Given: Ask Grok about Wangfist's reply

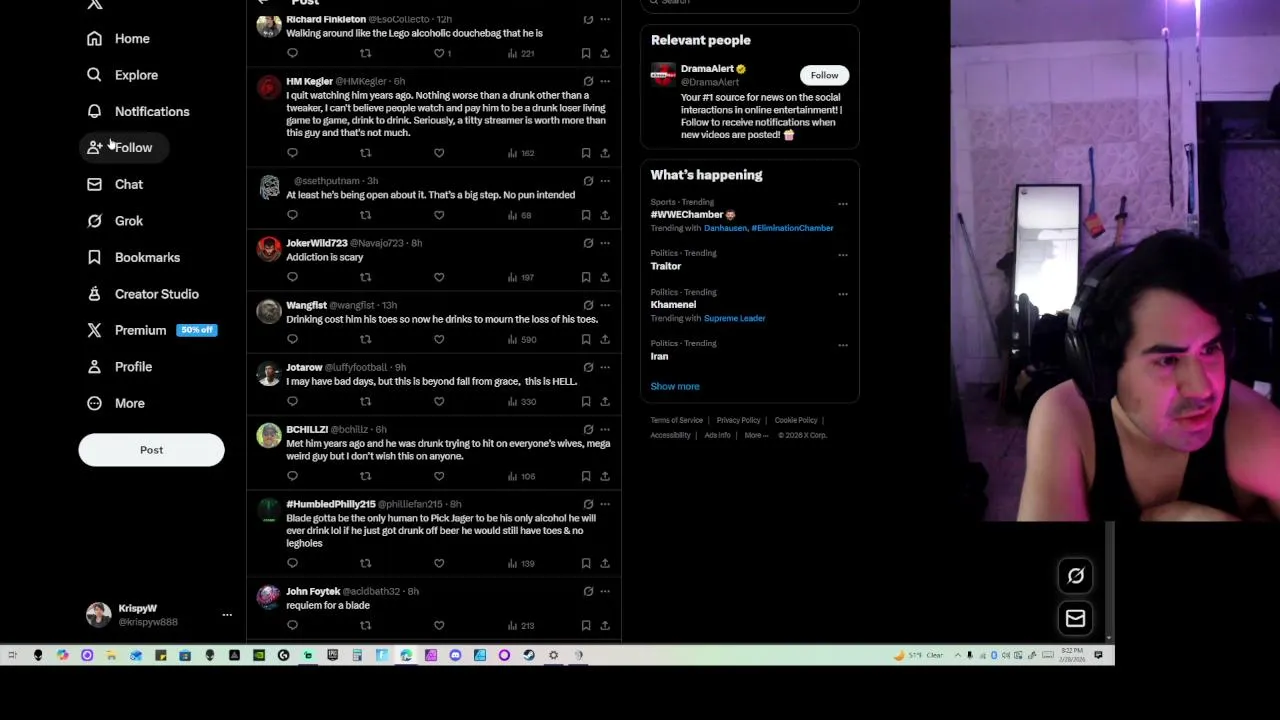Looking at the screenshot, I should (x=588, y=305).
